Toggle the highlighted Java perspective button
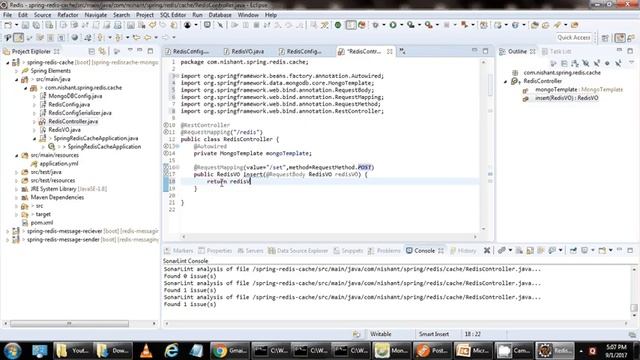640x360 pixels. tap(620, 38)
